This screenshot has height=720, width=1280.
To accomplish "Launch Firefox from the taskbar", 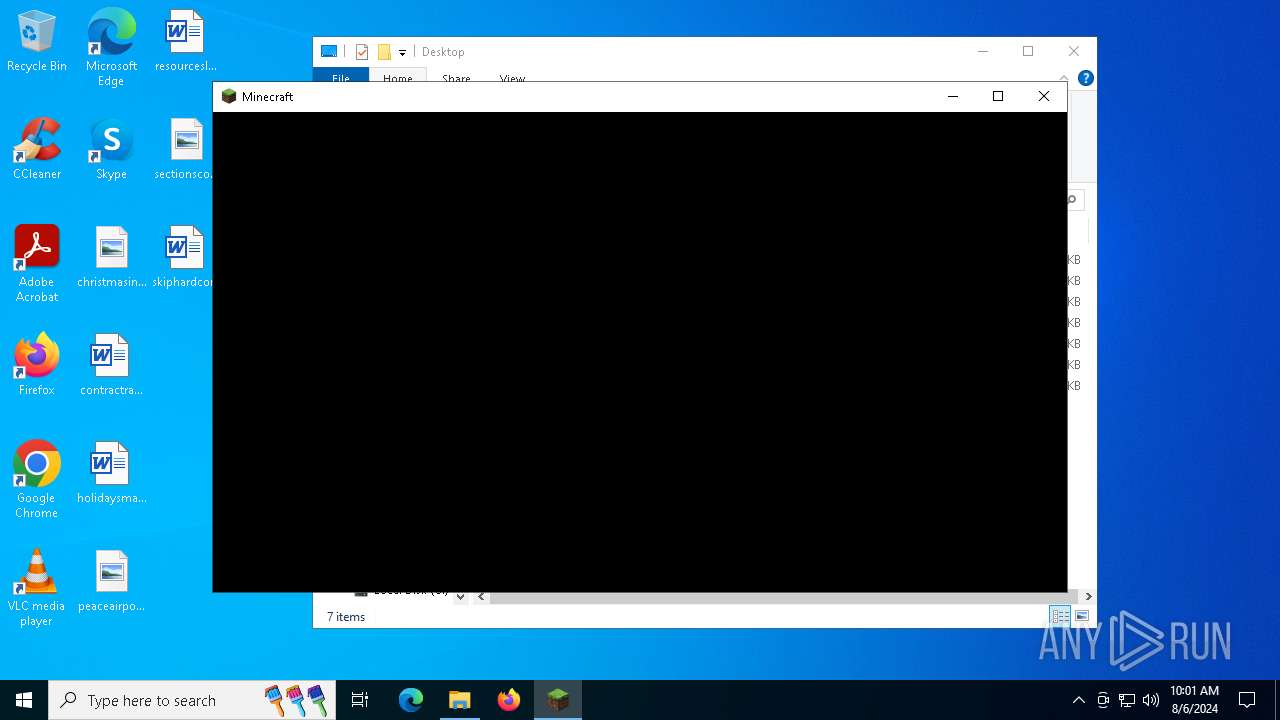I will [509, 700].
